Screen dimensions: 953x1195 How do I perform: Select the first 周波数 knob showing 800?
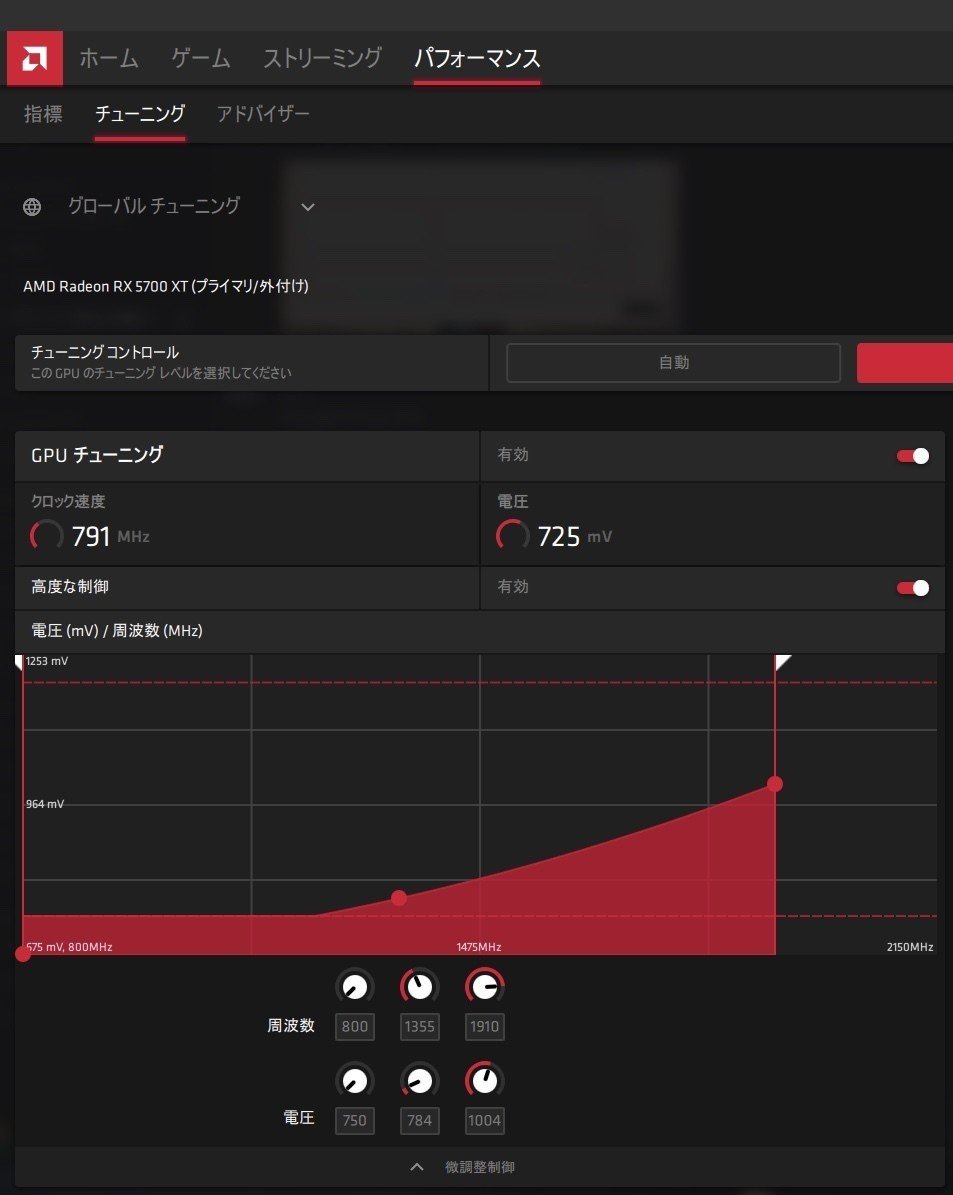[354, 986]
